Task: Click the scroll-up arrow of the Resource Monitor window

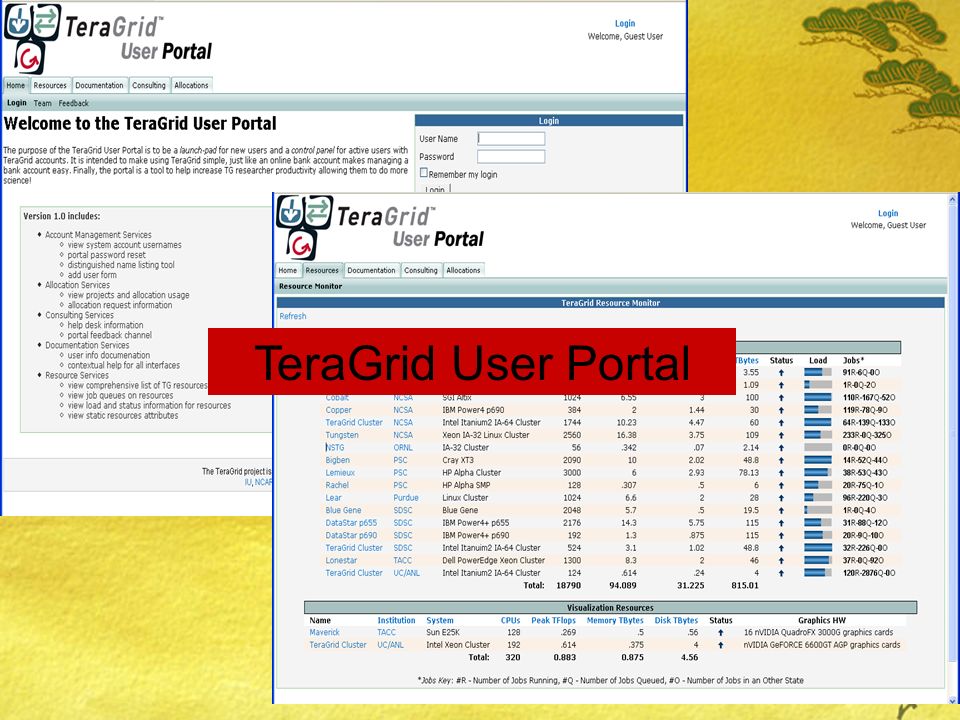Action: (953, 200)
